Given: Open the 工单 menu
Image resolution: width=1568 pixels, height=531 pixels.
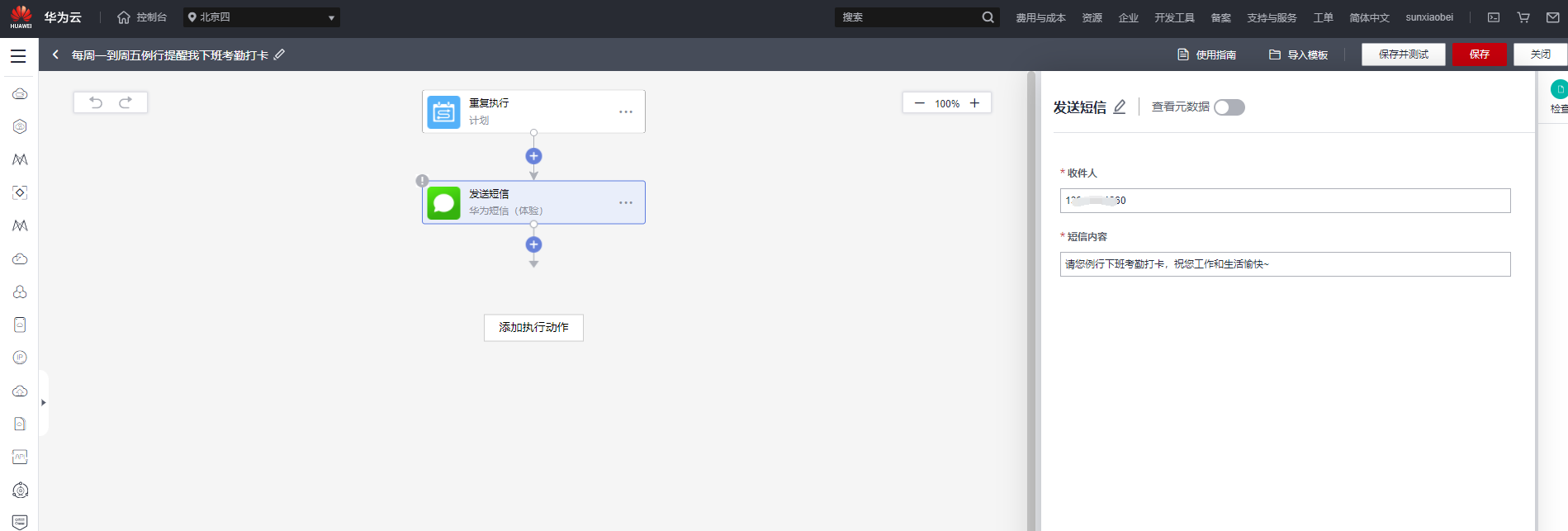Looking at the screenshot, I should [1323, 17].
